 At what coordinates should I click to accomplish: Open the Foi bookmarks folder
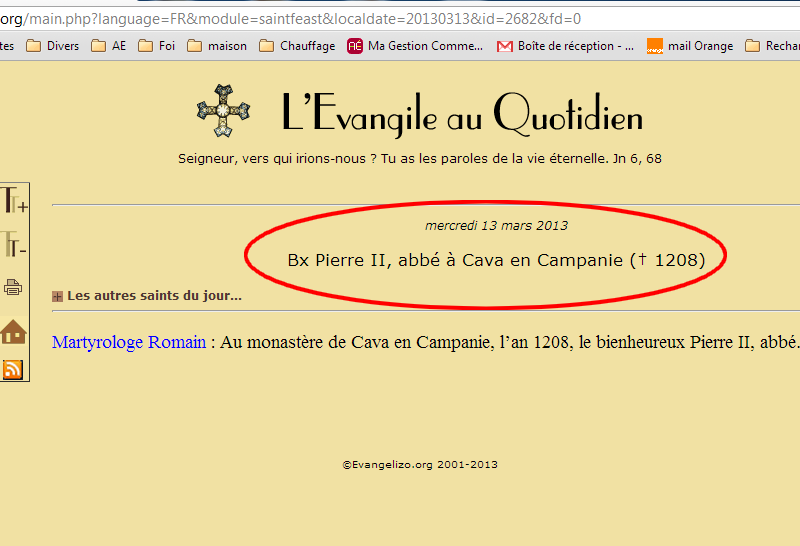157,46
